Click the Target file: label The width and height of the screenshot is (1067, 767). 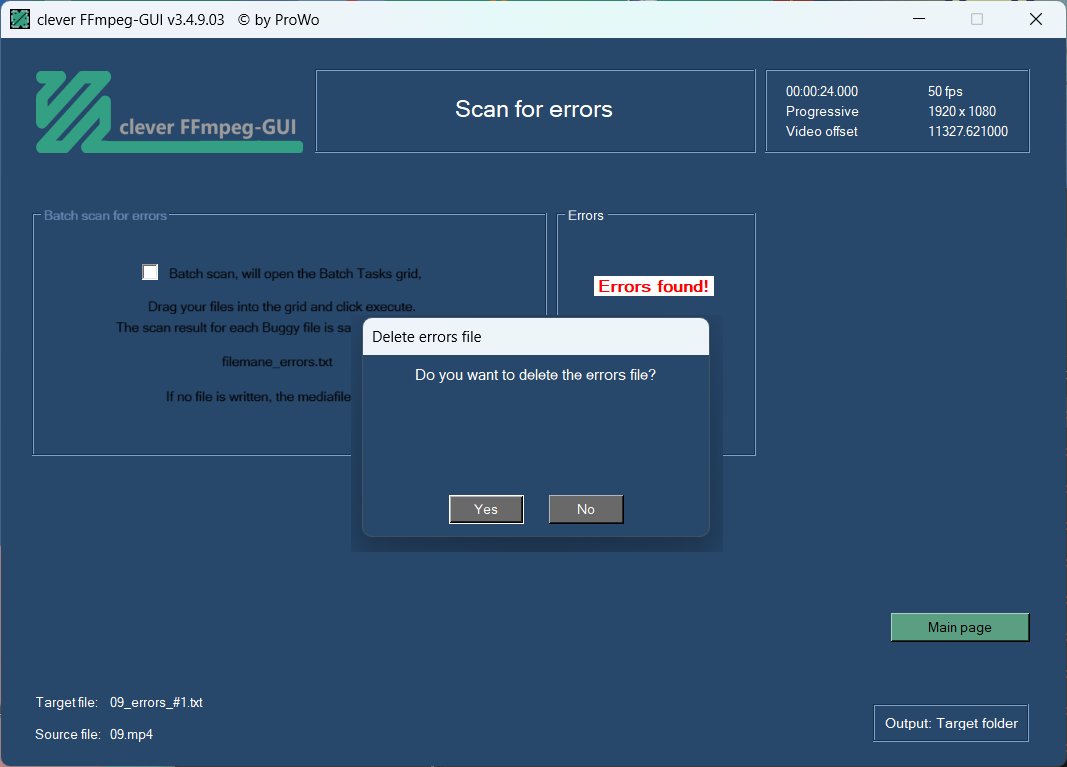pos(67,702)
